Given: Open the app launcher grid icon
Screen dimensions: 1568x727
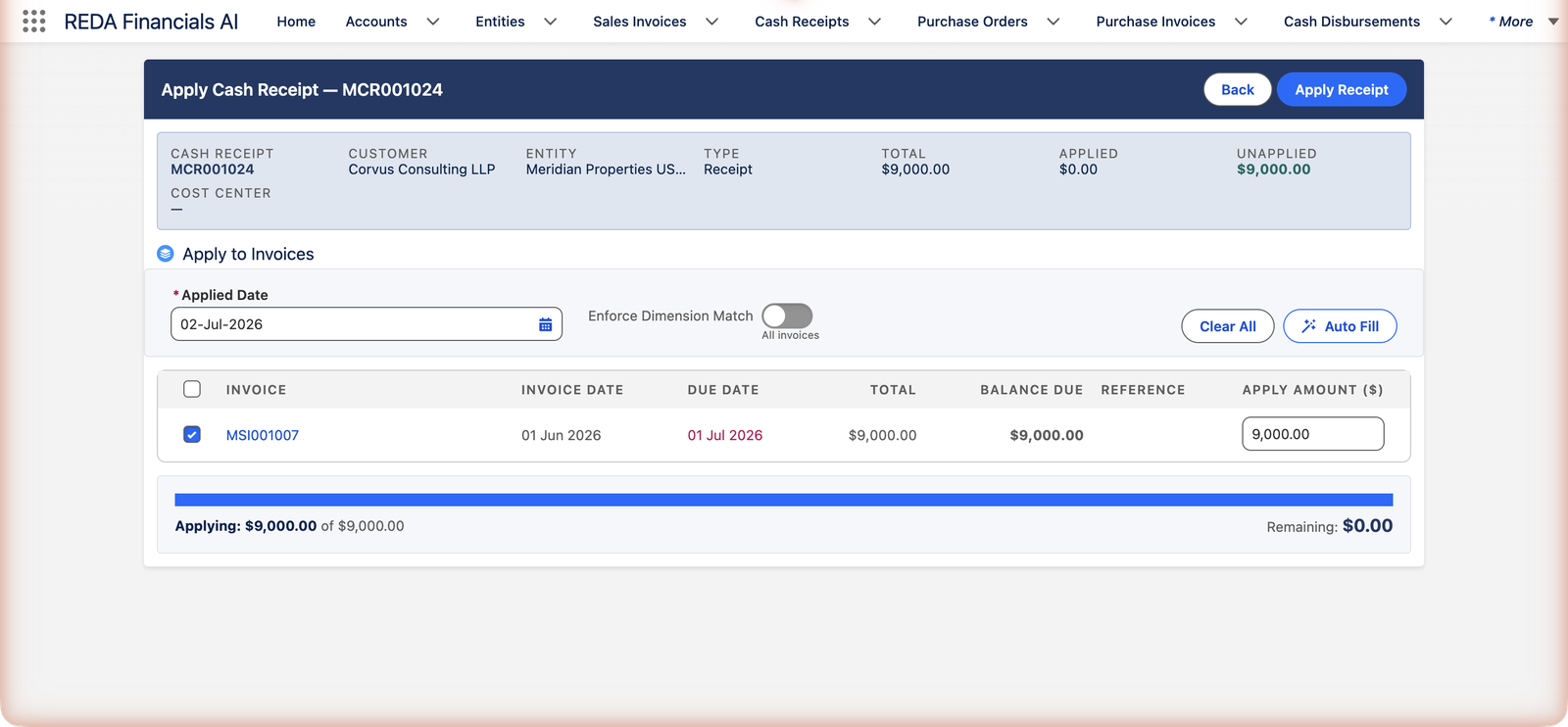Looking at the screenshot, I should (34, 22).
